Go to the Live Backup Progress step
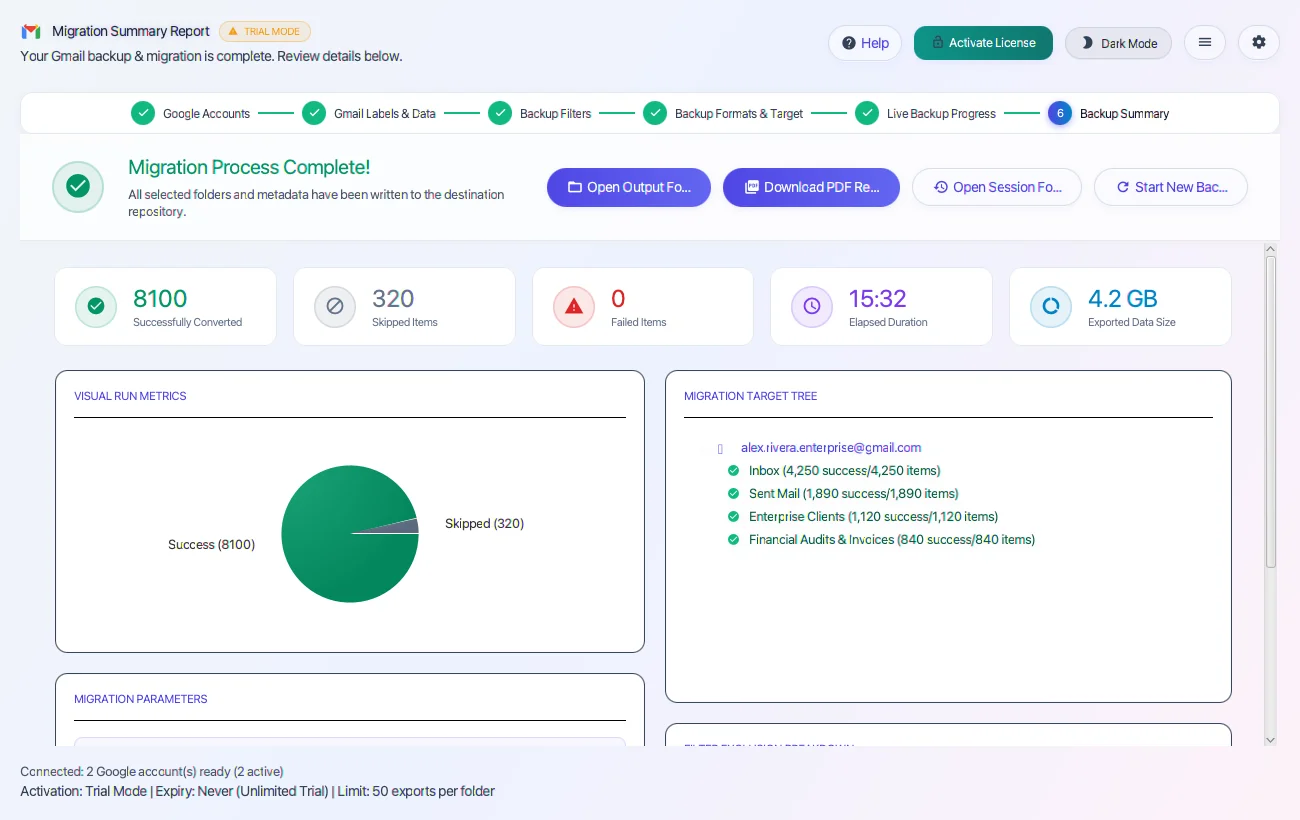1300x820 pixels. coord(925,113)
